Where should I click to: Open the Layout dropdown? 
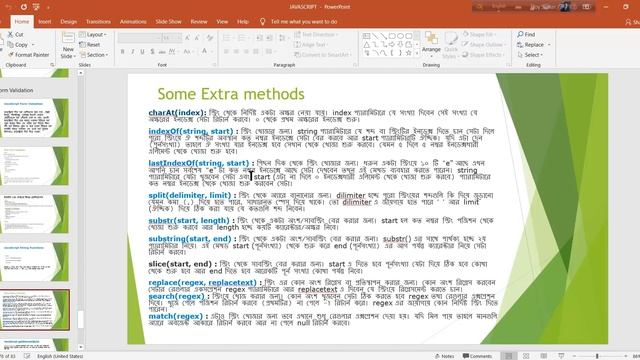tap(93, 35)
